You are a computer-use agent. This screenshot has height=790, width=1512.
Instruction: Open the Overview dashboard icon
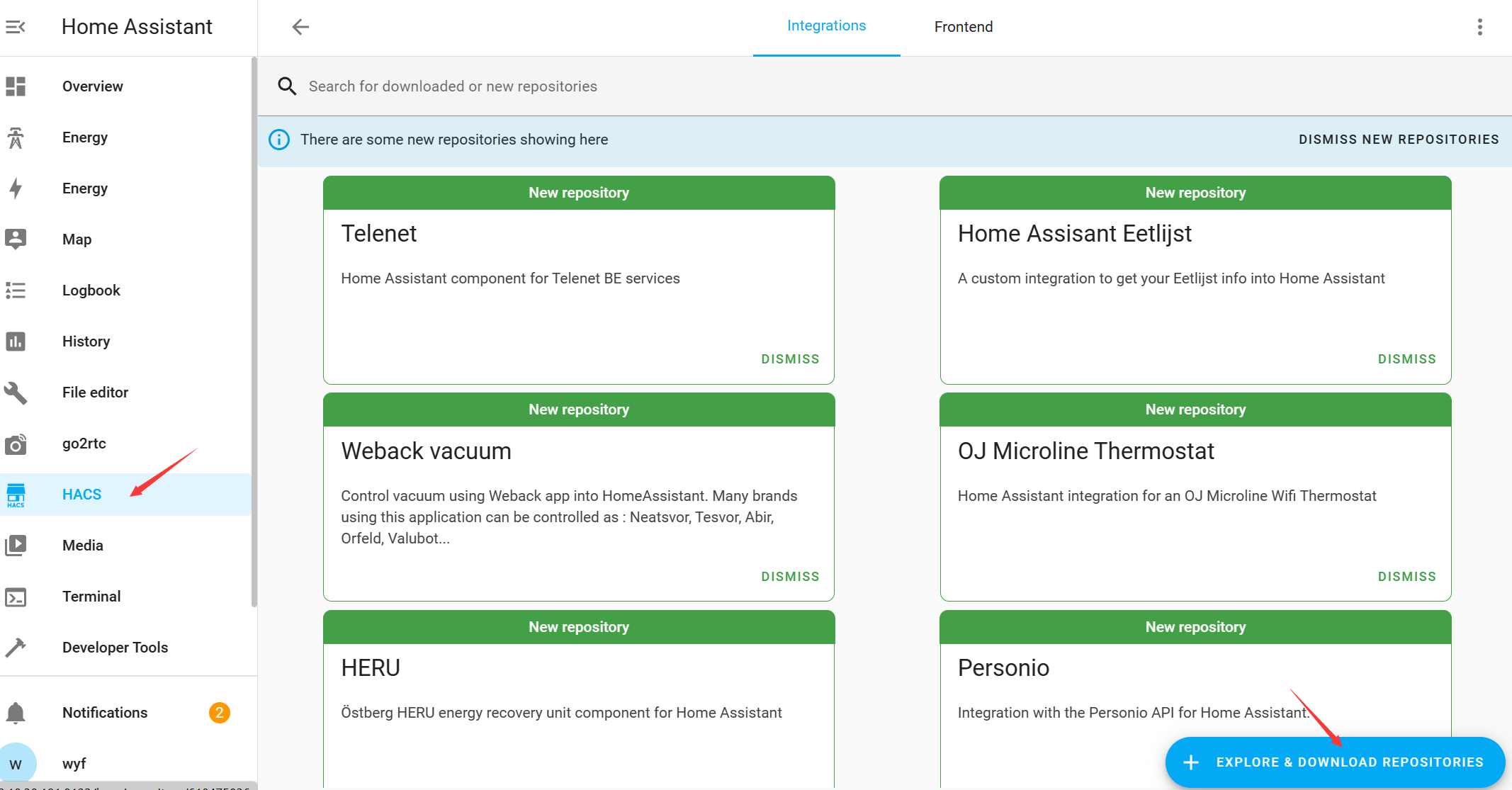pos(16,86)
